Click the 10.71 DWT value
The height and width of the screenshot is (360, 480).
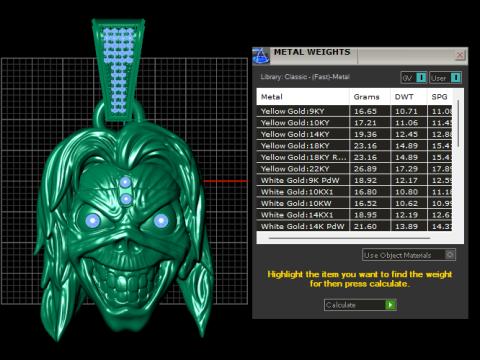tap(406, 111)
